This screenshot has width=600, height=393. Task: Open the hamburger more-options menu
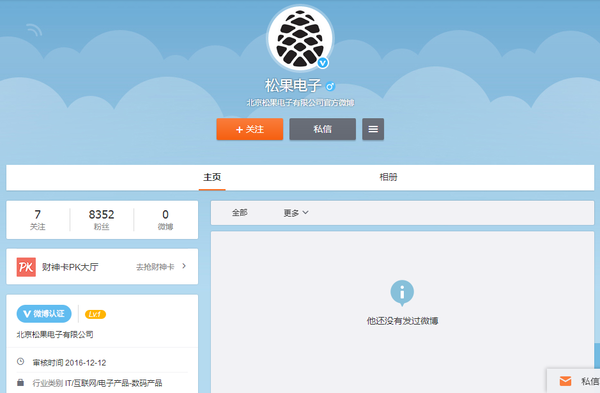tap(373, 129)
